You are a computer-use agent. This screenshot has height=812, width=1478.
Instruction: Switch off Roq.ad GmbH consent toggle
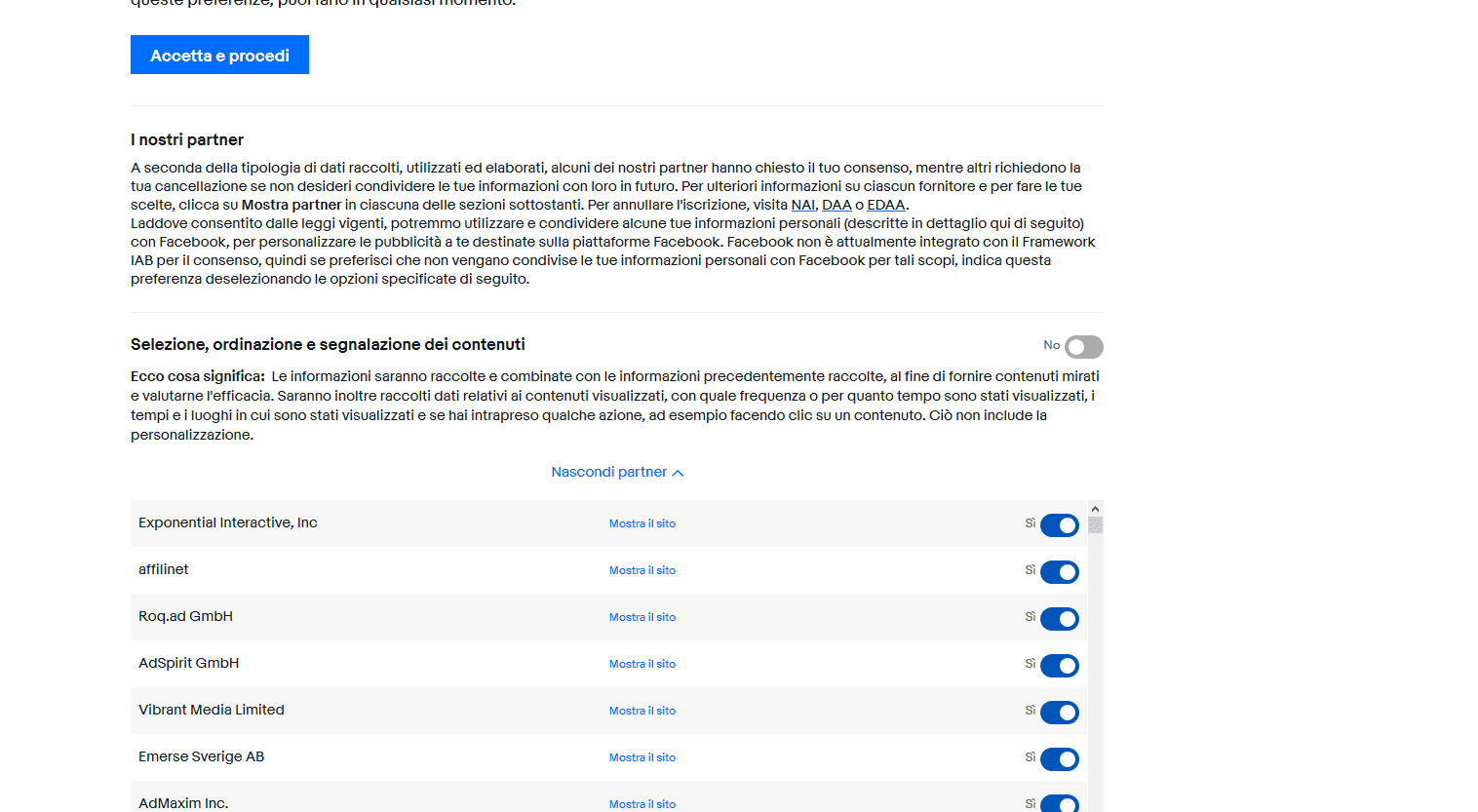tap(1059, 619)
